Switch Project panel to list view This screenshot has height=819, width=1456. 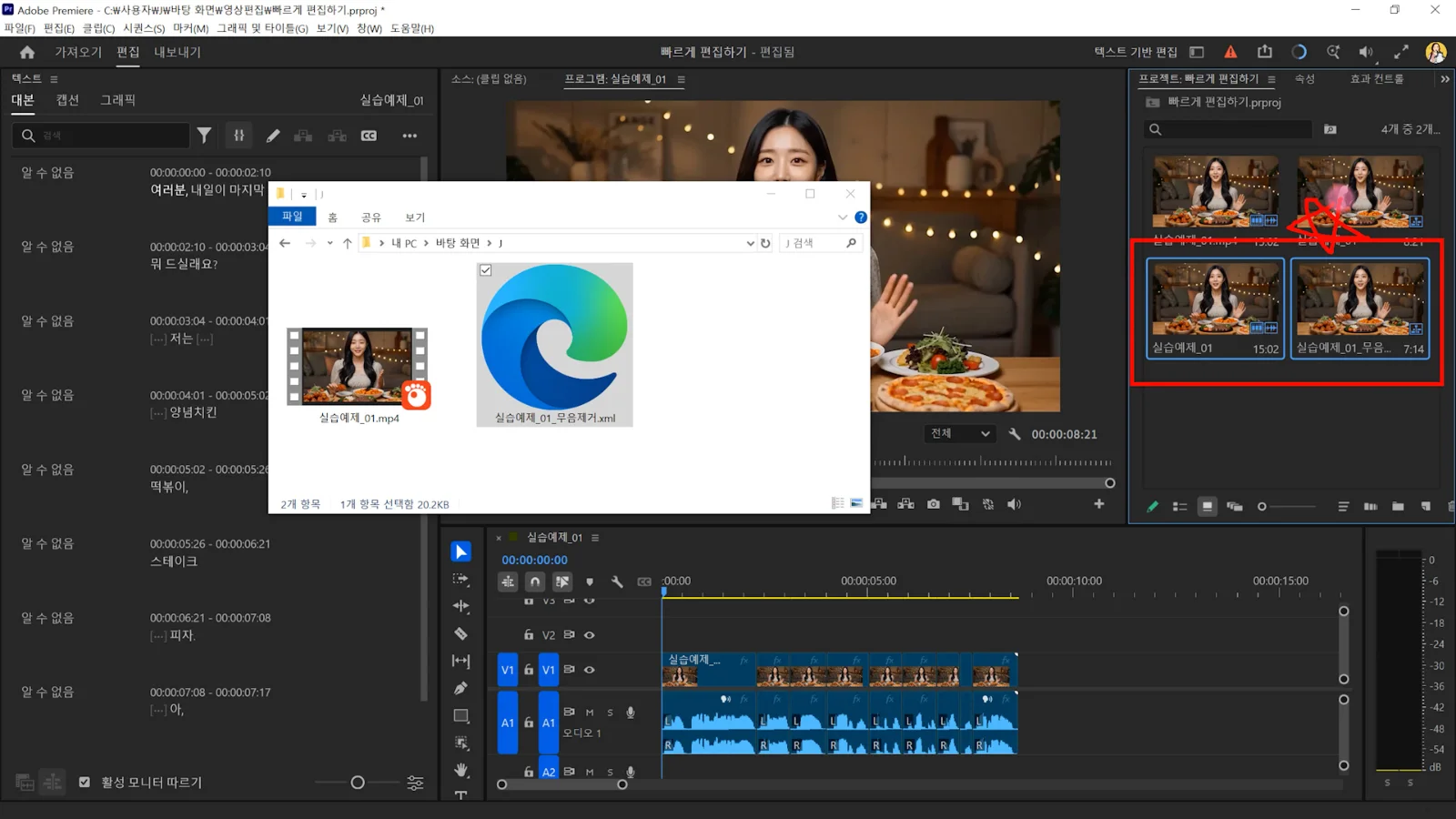coord(1179,507)
